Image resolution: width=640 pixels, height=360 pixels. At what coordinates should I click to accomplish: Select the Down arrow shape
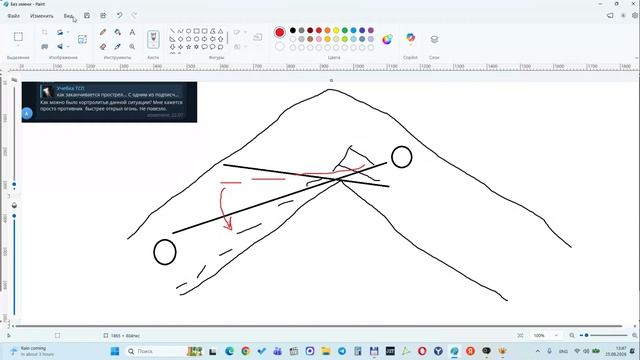(172, 47)
